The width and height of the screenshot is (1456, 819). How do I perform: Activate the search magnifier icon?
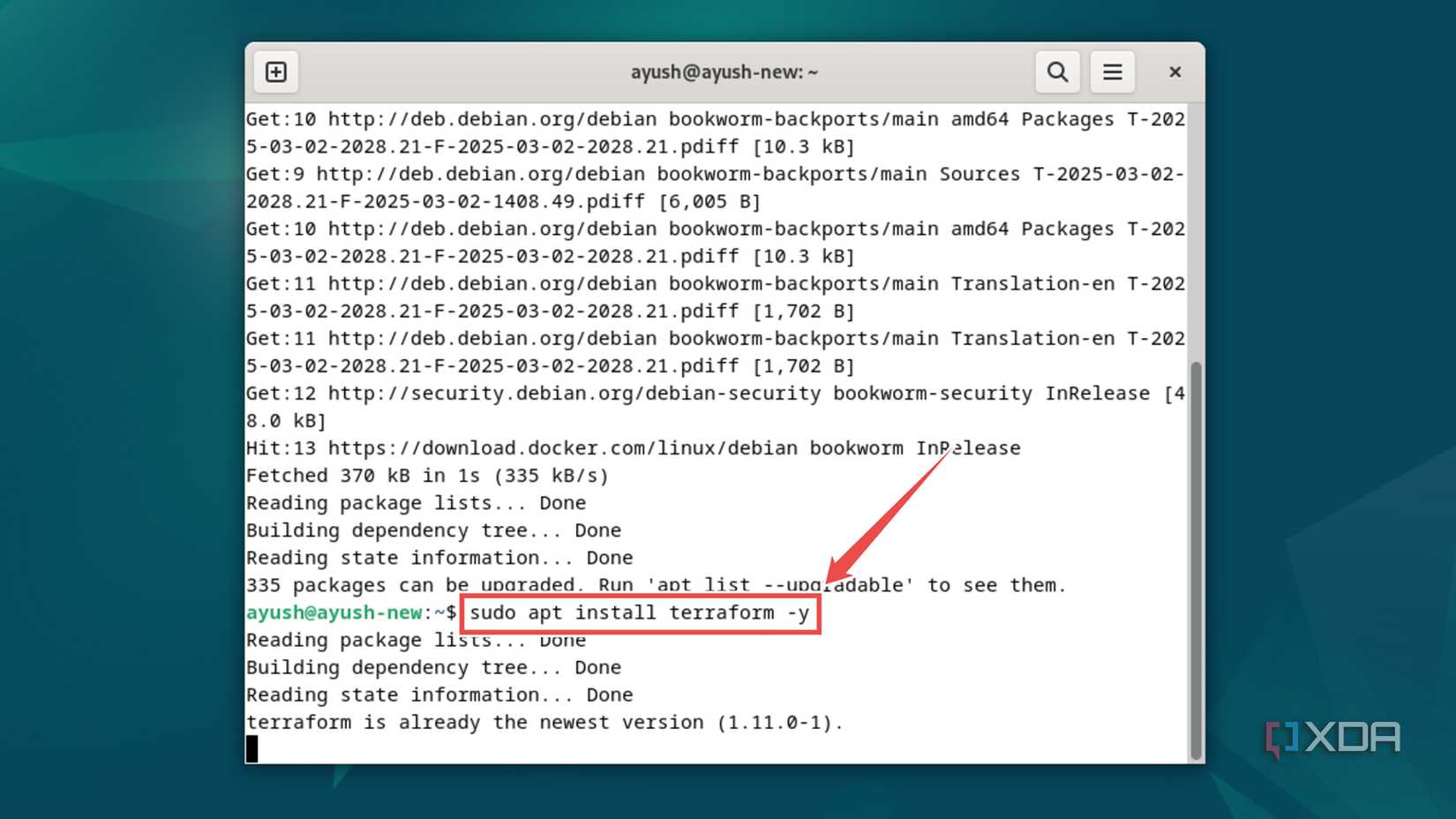pos(1056,71)
